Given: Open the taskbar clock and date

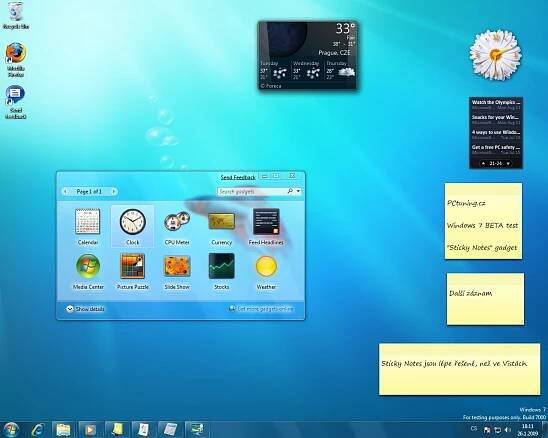Looking at the screenshot, I should coord(528,430).
